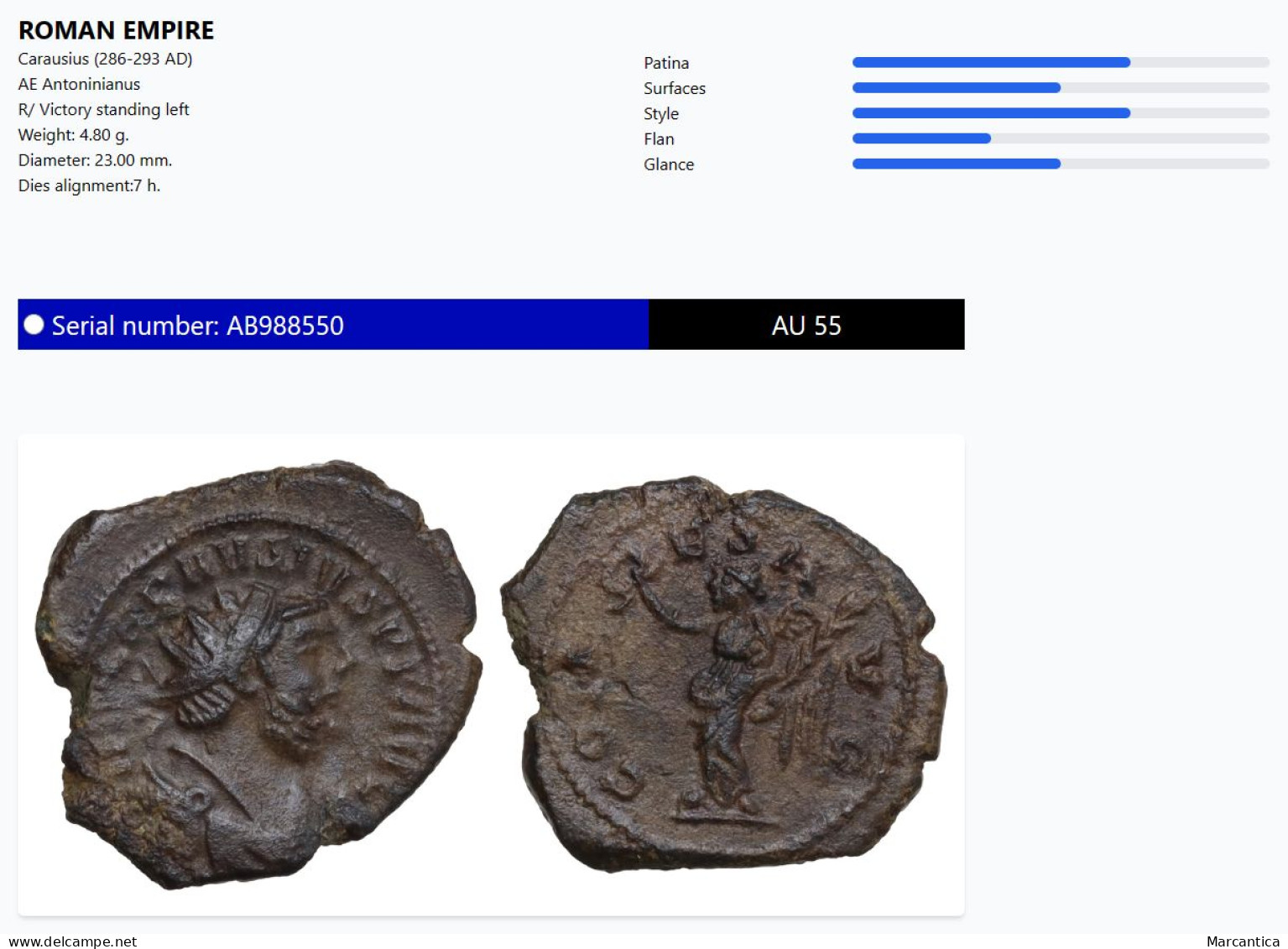Click the AU 55 grade box
1288x949 pixels.
806,325
